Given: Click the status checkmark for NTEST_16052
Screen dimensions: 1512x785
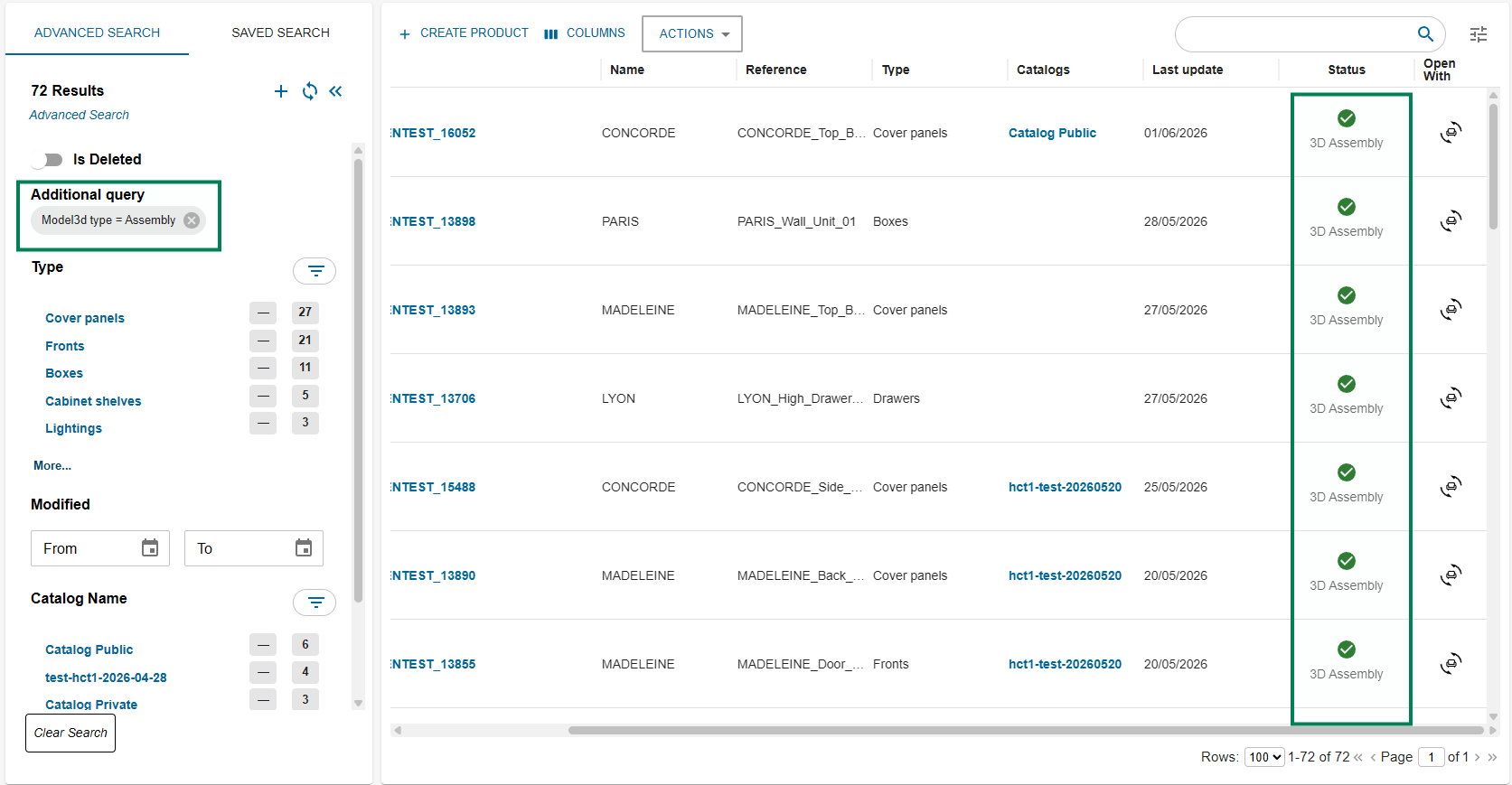Looking at the screenshot, I should [x=1347, y=118].
